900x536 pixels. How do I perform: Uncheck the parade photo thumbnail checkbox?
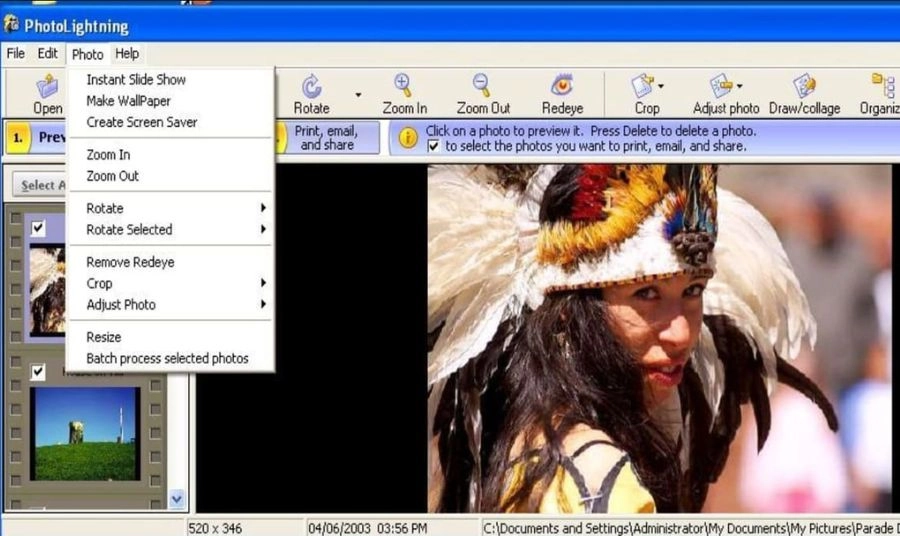click(x=38, y=228)
